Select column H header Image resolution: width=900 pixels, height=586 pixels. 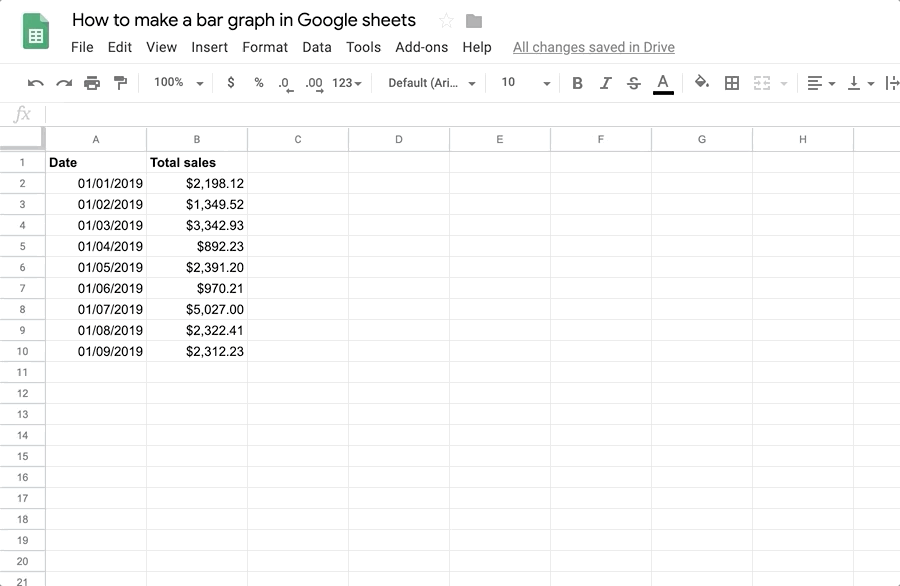coord(803,139)
